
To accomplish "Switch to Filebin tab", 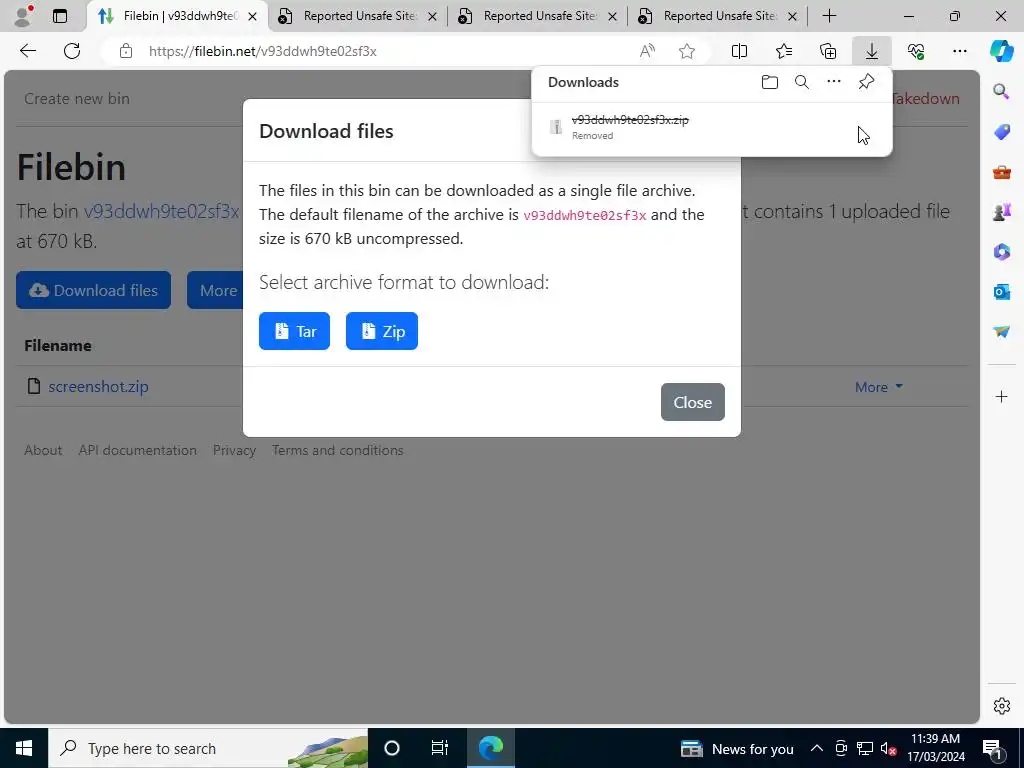I will (x=178, y=16).
